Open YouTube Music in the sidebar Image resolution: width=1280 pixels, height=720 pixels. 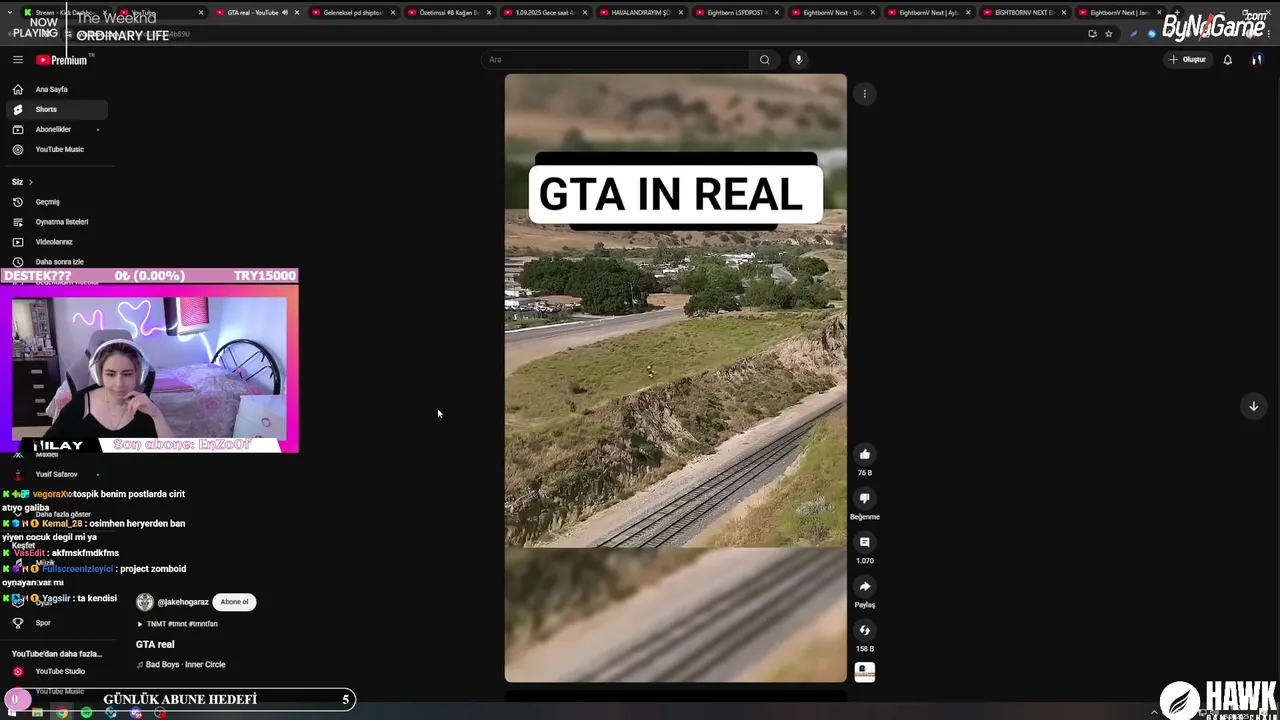click(x=58, y=149)
